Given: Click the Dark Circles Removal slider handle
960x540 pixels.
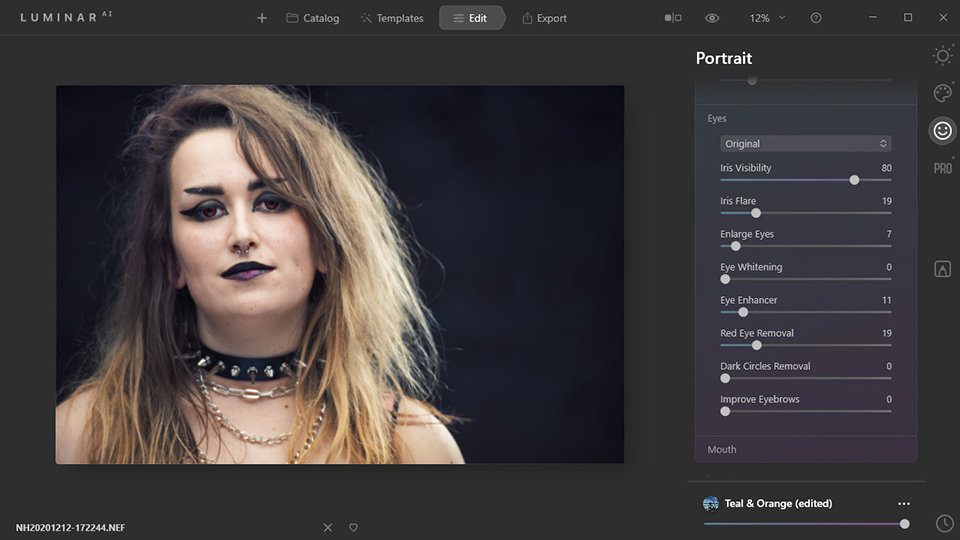Looking at the screenshot, I should (x=726, y=378).
